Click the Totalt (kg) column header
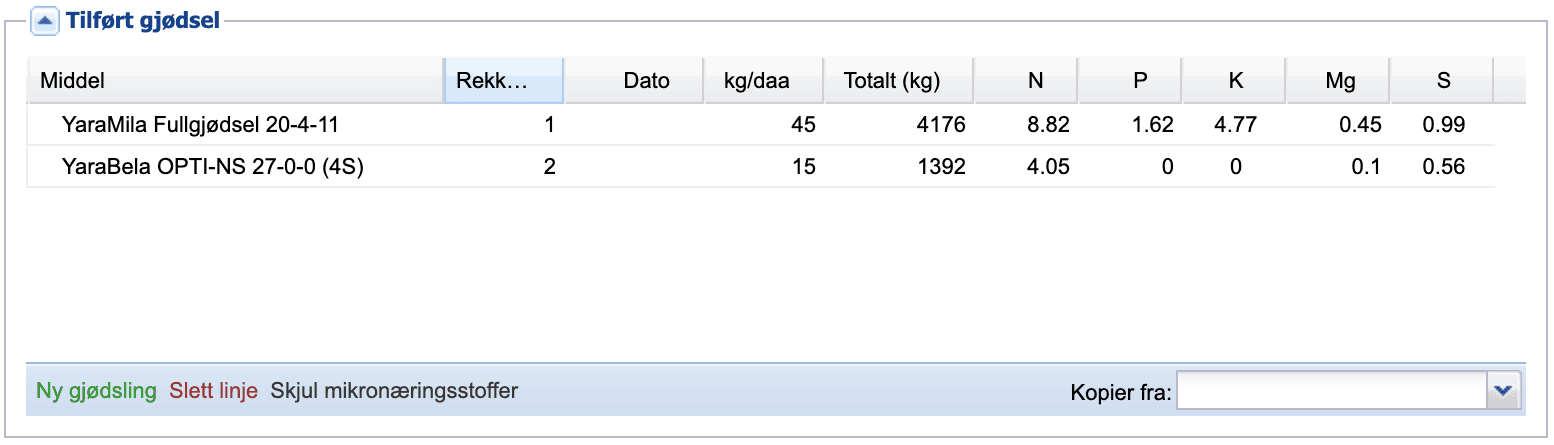 pos(899,81)
